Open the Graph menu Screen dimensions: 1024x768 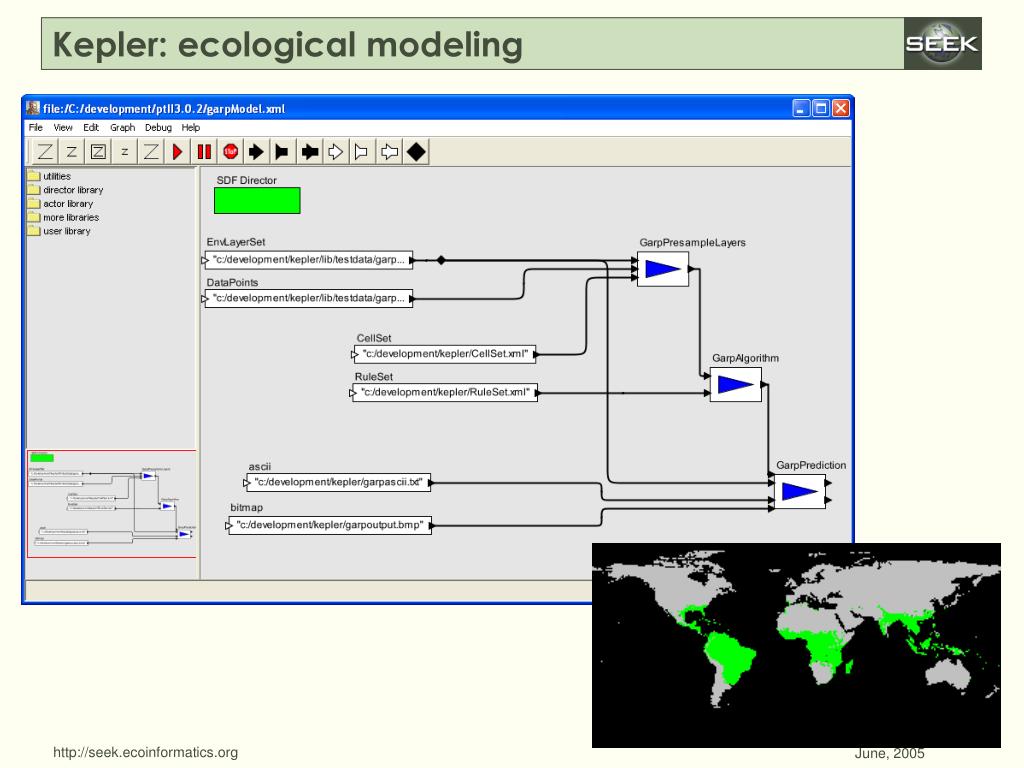click(x=122, y=127)
